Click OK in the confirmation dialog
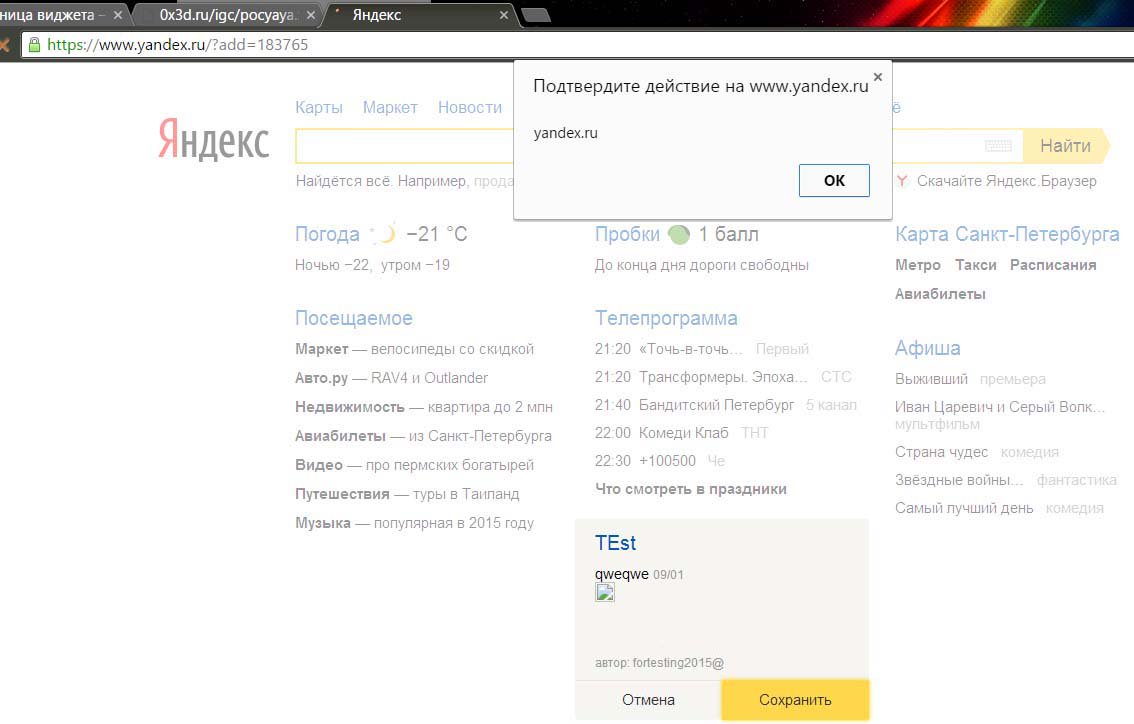 coord(834,180)
